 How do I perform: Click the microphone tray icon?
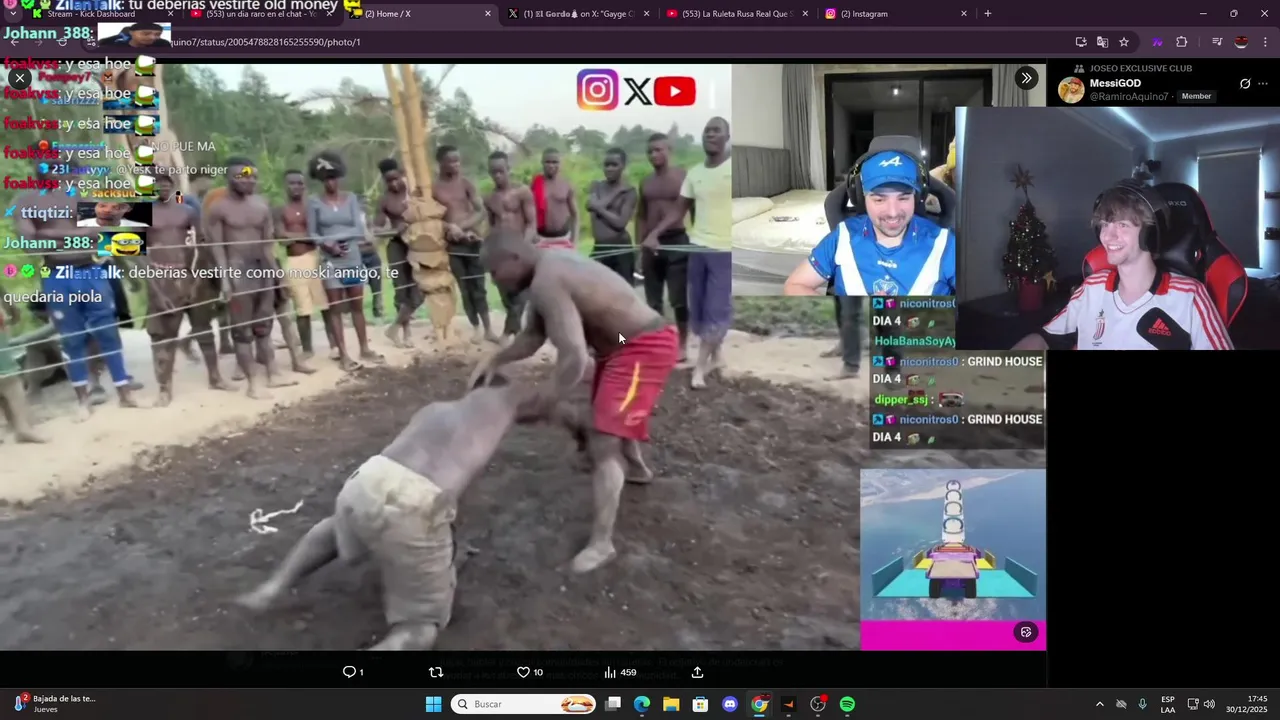[x=1142, y=704]
